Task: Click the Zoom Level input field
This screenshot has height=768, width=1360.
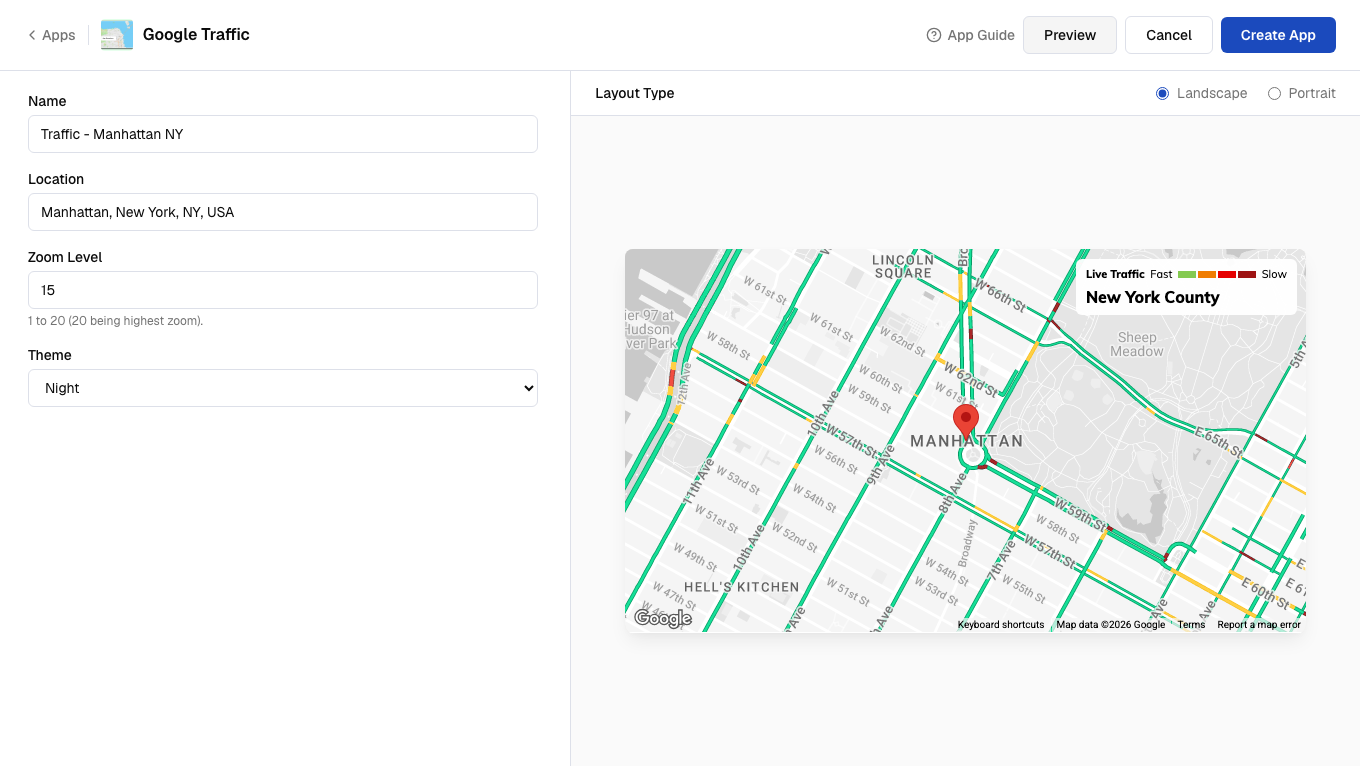Action: [x=283, y=290]
